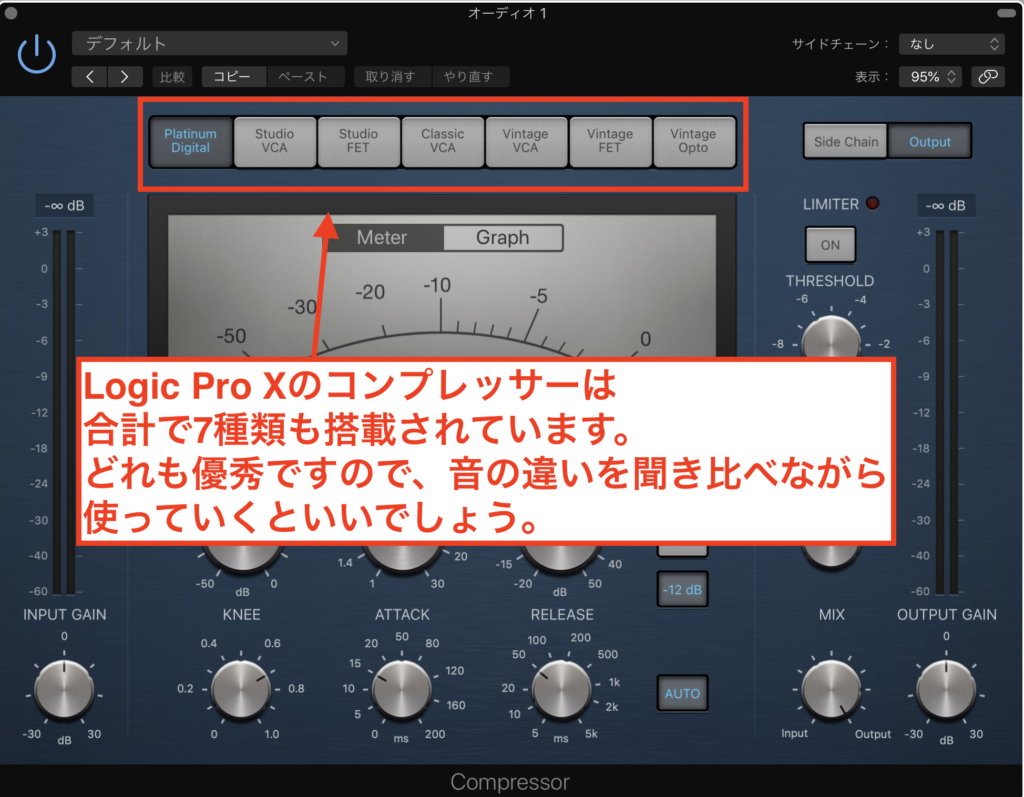Click the コピー button to copy settings
The image size is (1024, 797).
coord(233,76)
